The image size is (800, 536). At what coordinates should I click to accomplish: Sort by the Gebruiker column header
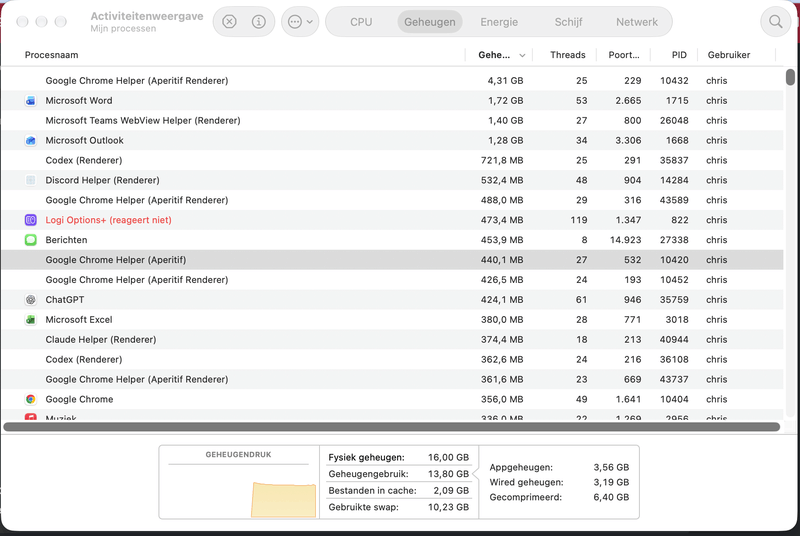tap(729, 55)
